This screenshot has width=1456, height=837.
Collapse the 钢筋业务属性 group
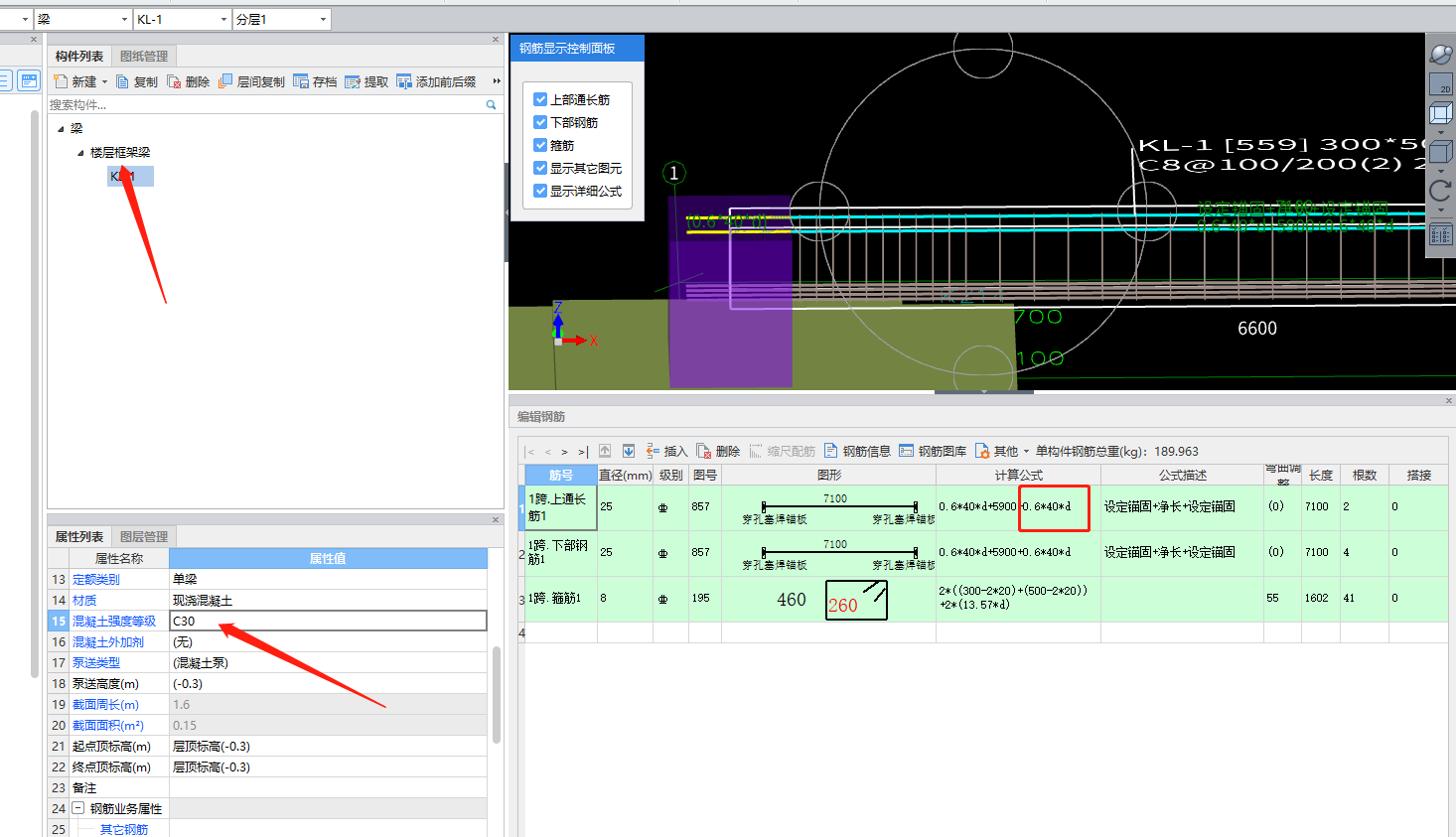click(x=78, y=808)
